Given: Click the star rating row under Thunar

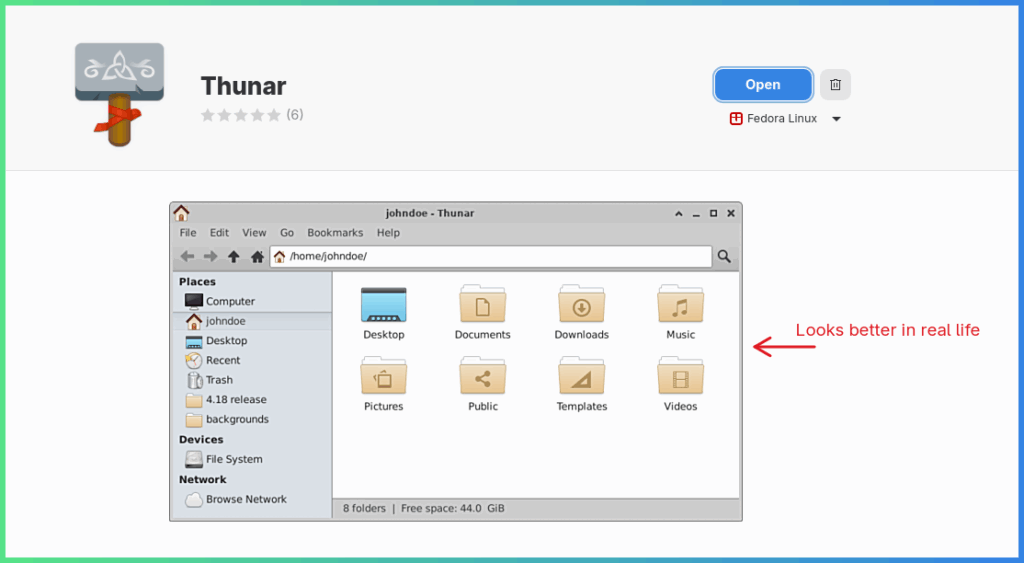Looking at the screenshot, I should point(241,115).
